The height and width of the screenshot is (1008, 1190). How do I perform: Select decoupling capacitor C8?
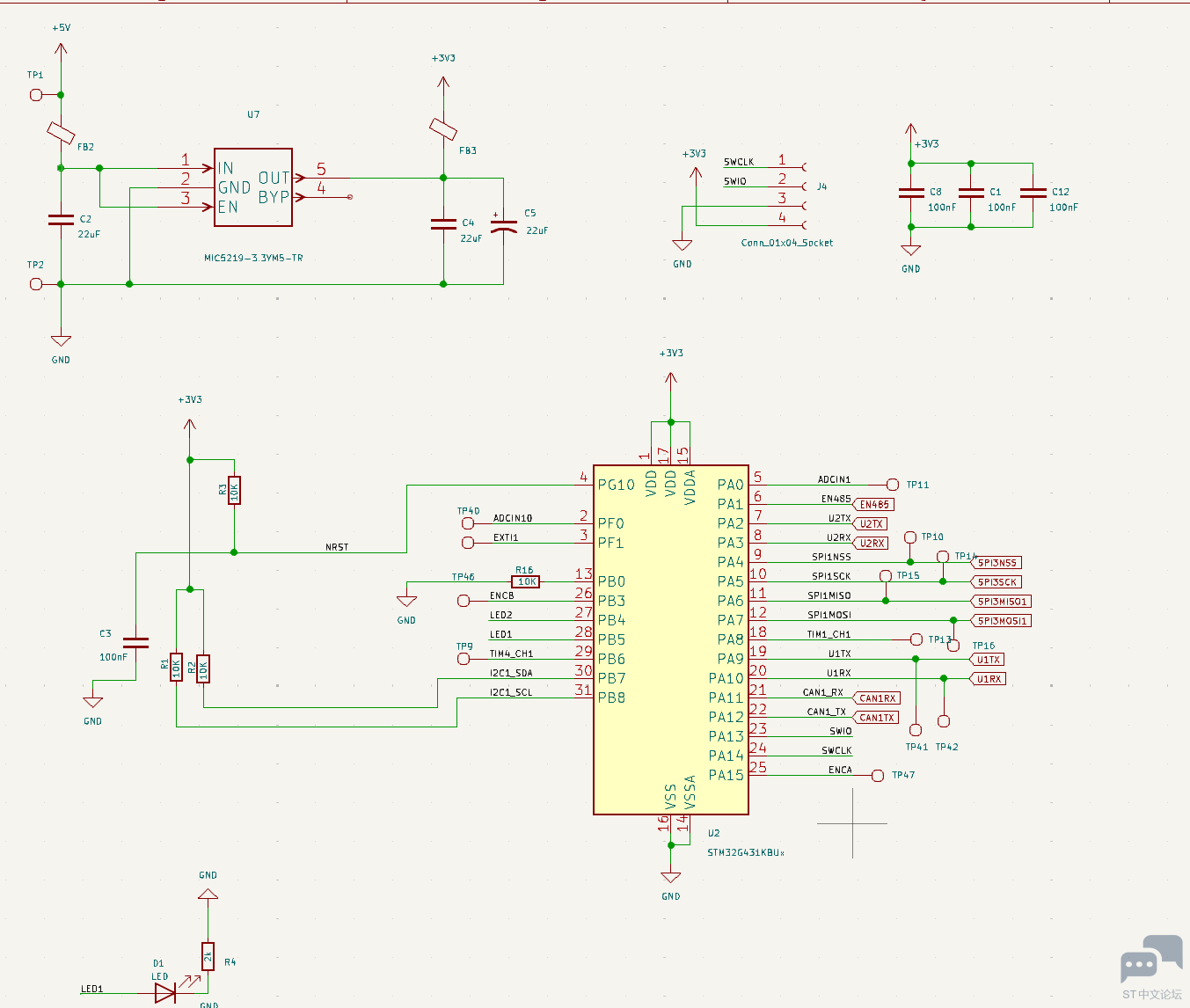point(911,193)
